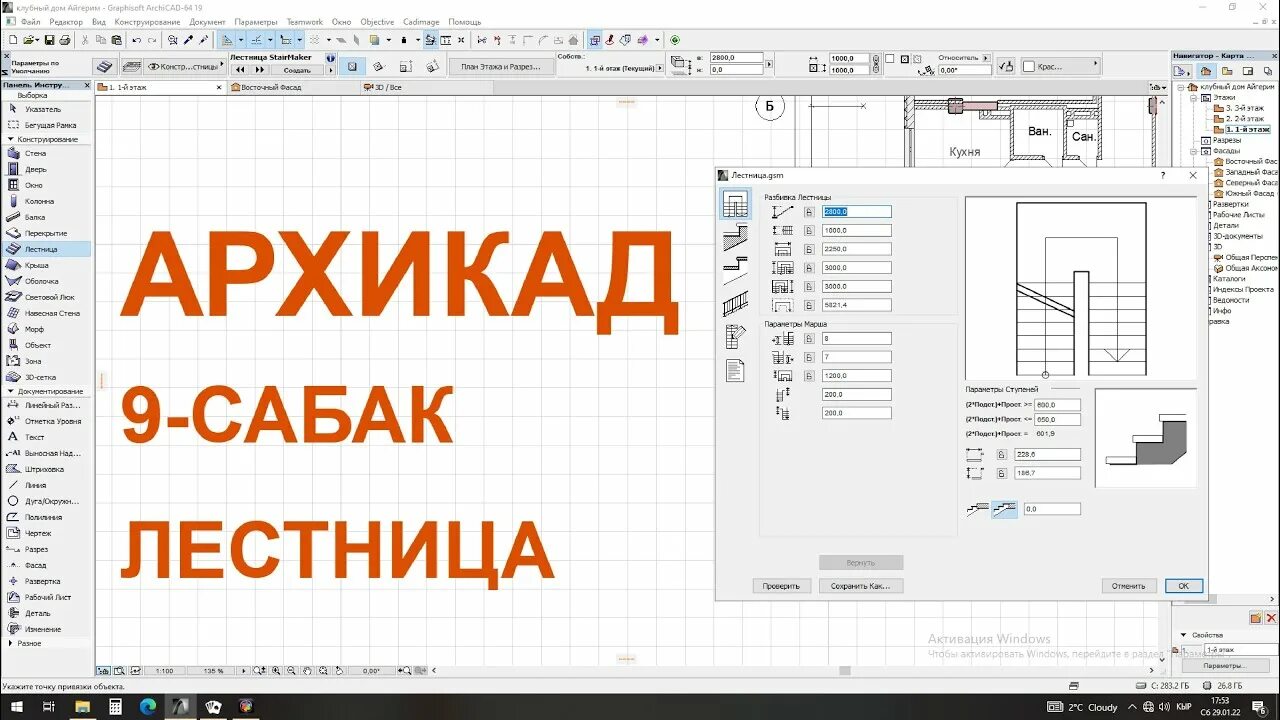The width and height of the screenshot is (1280, 720).
Task: Toggle lock beside the 2250,0 field
Action: pos(809,249)
